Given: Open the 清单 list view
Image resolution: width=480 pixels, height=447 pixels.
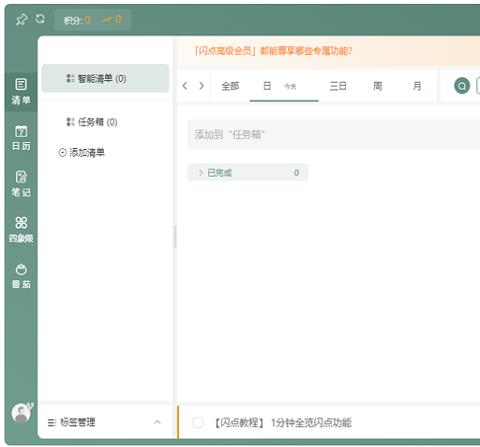Looking at the screenshot, I should click(21, 91).
